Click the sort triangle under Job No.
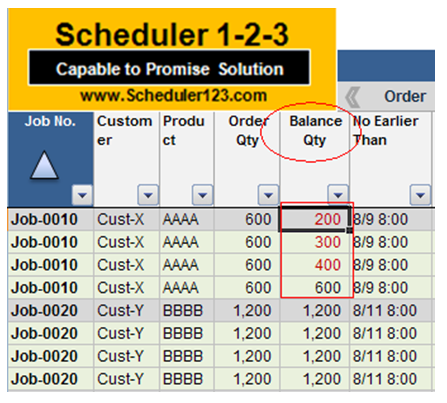This screenshot has width=447, height=403. [44, 165]
